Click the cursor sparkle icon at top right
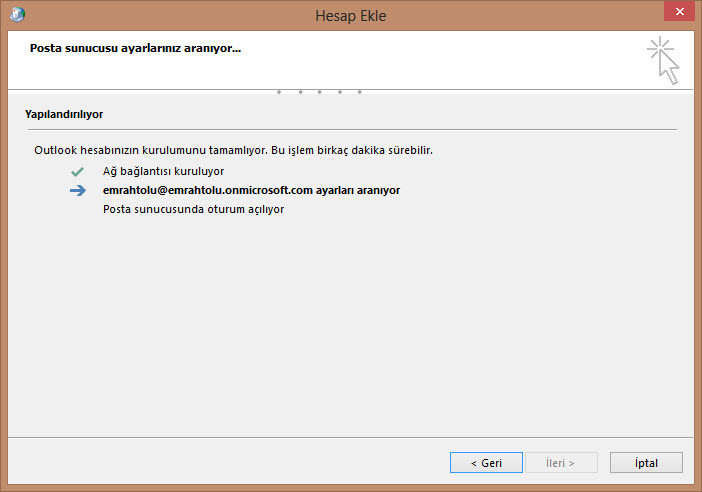The width and height of the screenshot is (702, 492). pos(663,60)
